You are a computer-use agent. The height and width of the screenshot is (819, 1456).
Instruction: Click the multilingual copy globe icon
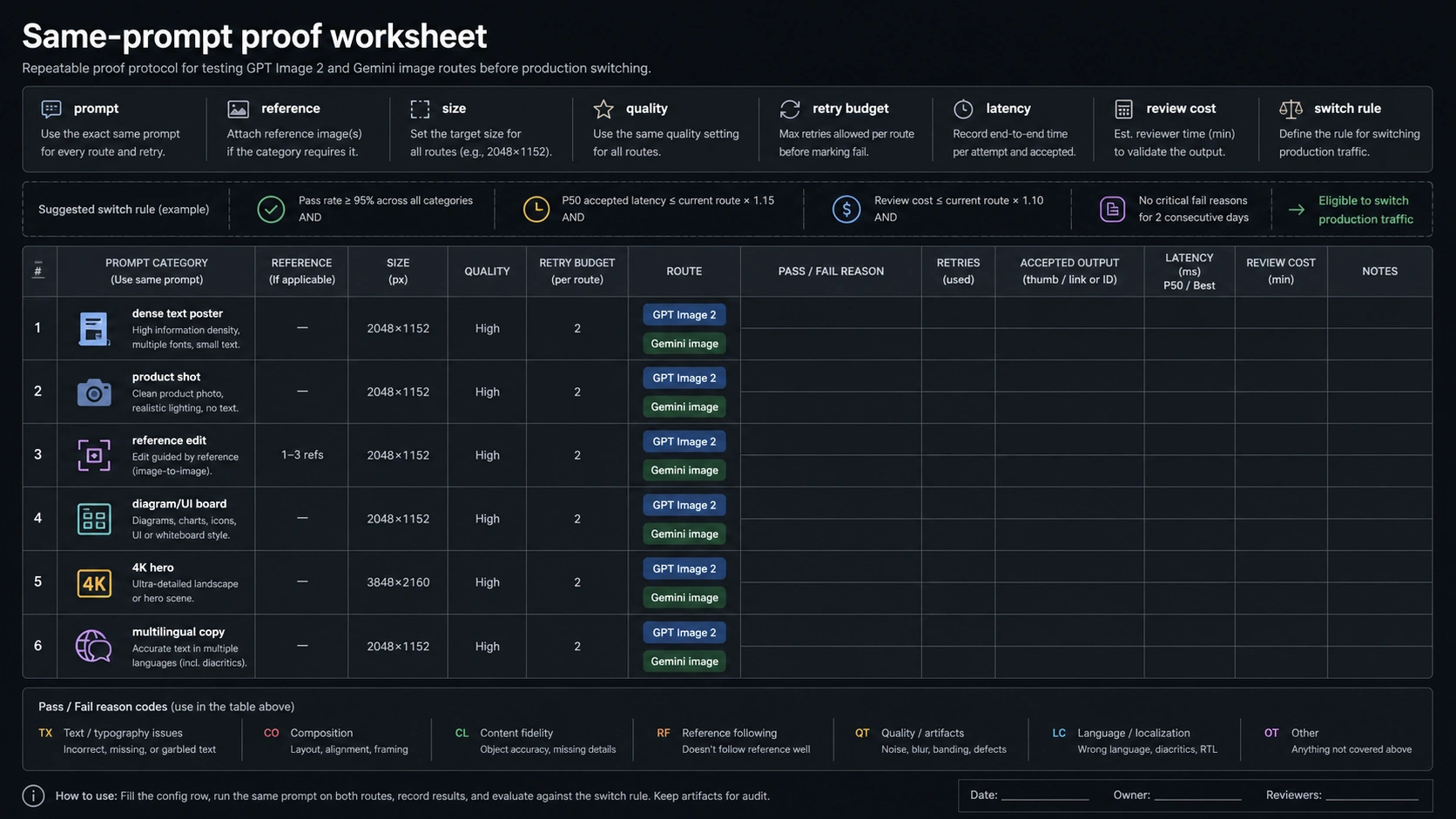coord(93,646)
